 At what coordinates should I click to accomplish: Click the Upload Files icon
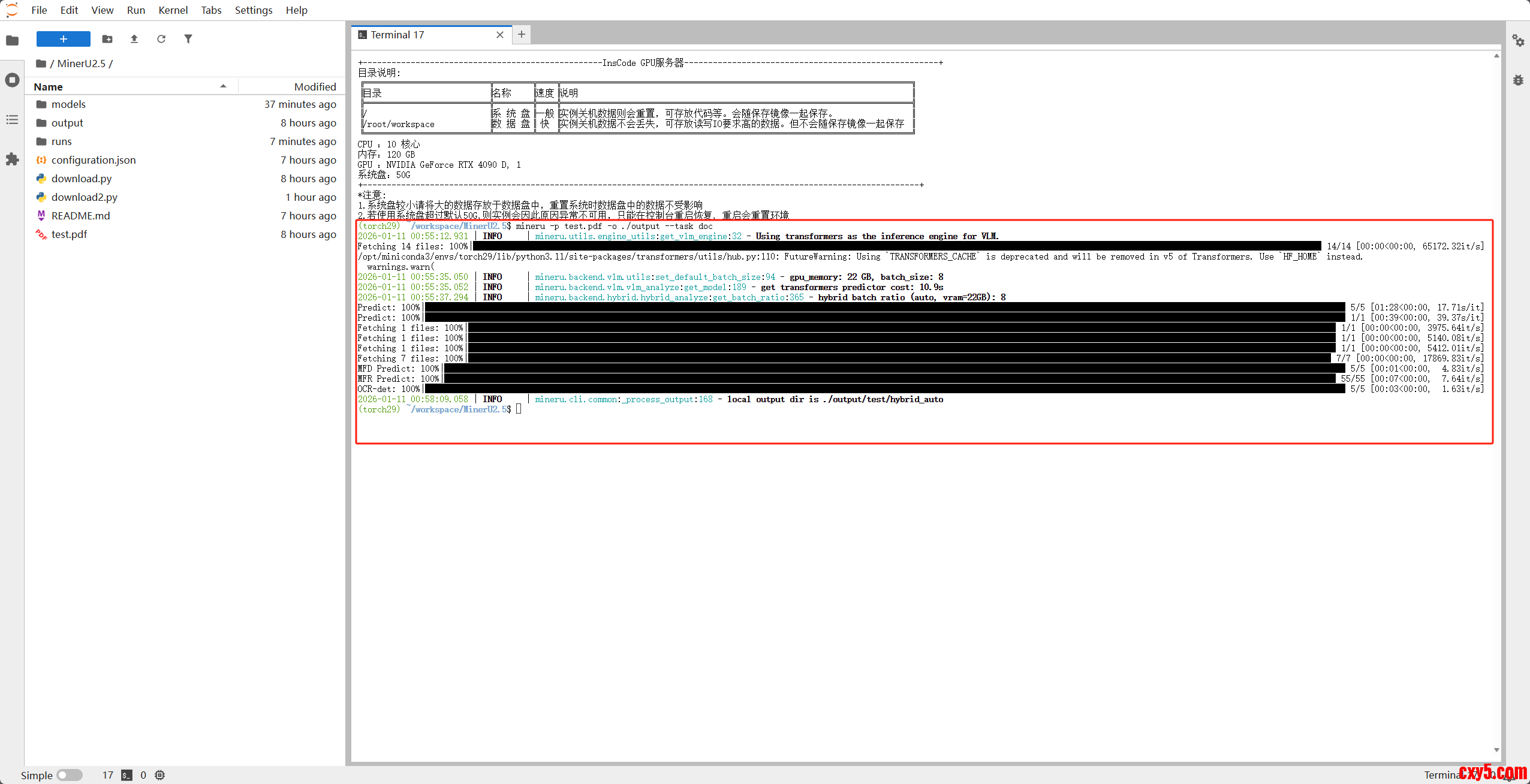(x=134, y=39)
